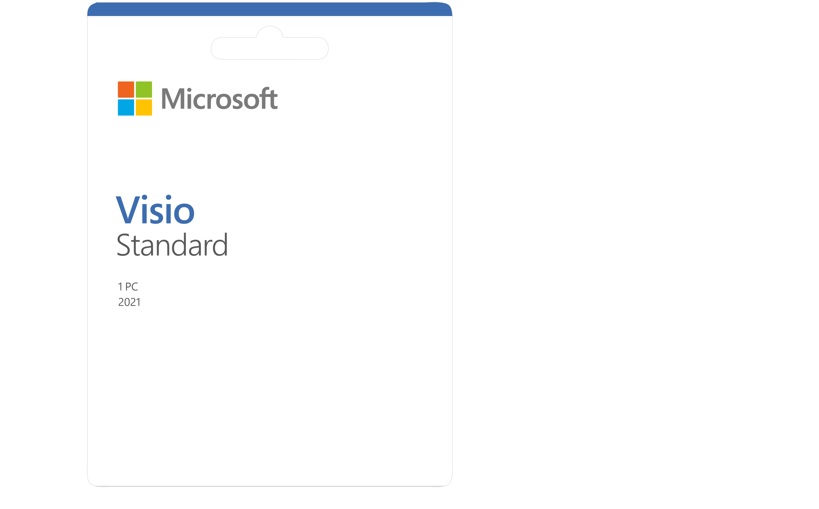Click the 1 PC license label
Image resolution: width=819 pixels, height=509 pixels.
point(128,287)
